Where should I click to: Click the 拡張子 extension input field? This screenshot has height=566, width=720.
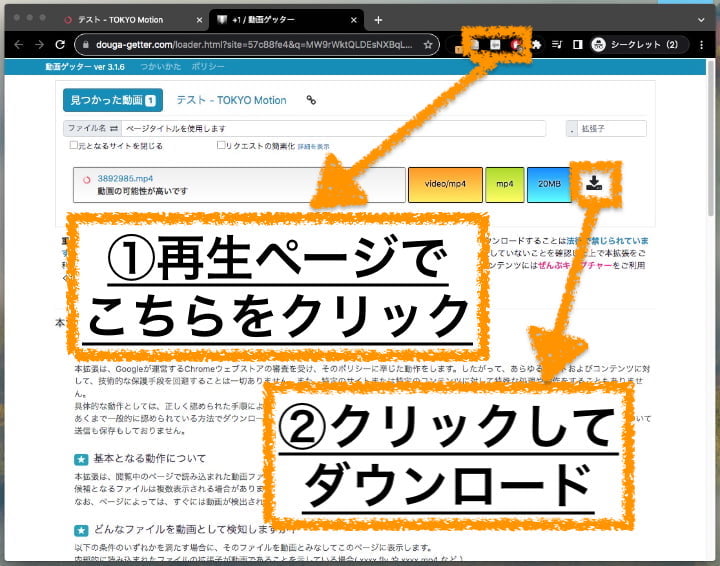coord(612,129)
